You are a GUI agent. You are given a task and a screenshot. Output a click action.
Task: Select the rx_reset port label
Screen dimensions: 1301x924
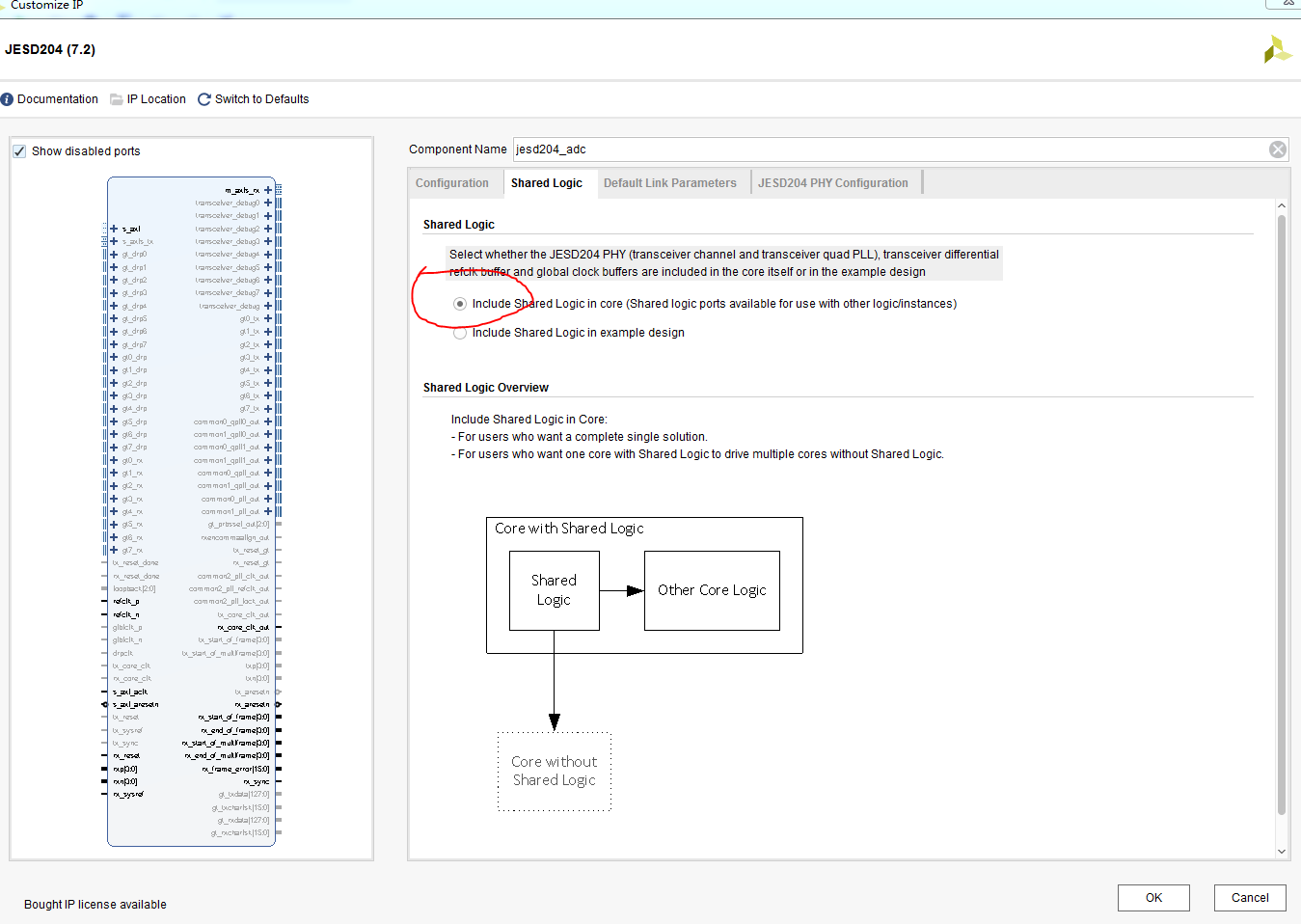tap(126, 756)
